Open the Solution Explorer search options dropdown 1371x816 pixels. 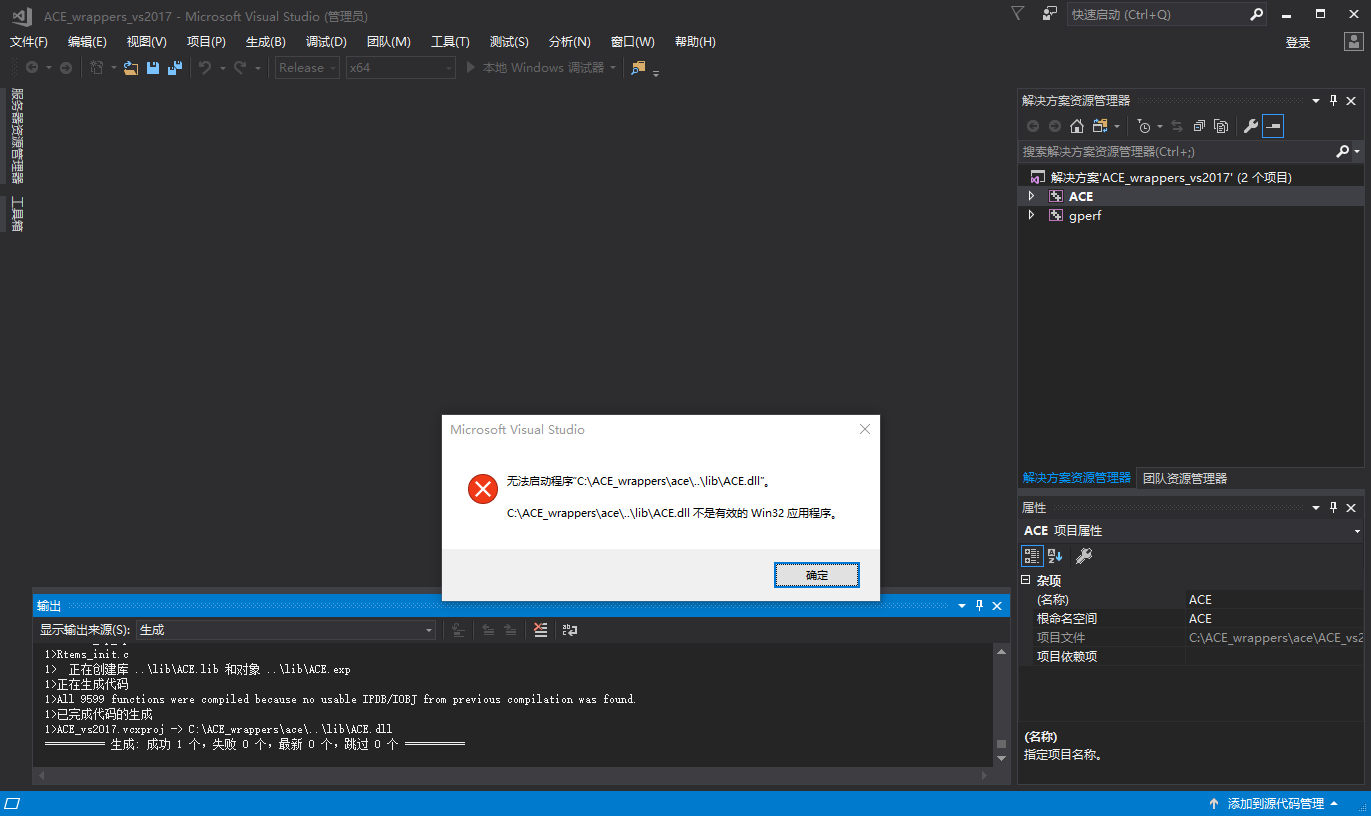pyautogui.click(x=1357, y=152)
